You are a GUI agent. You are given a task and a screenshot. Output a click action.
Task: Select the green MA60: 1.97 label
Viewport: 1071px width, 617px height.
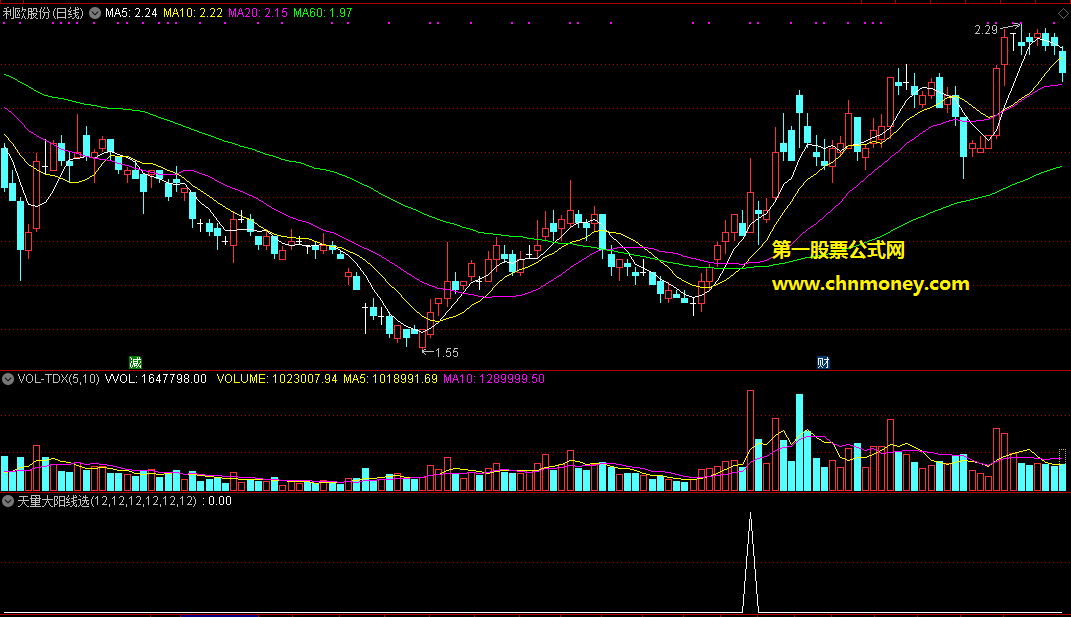coord(322,13)
